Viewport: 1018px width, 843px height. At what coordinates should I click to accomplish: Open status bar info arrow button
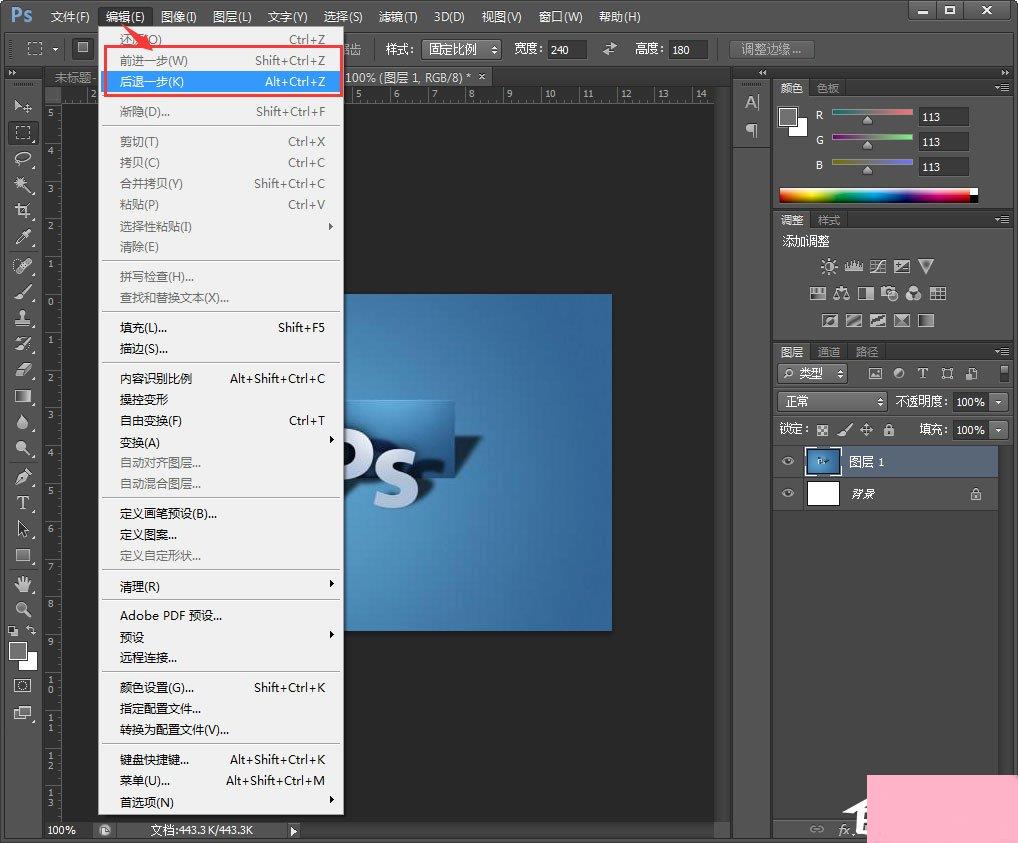[x=293, y=831]
